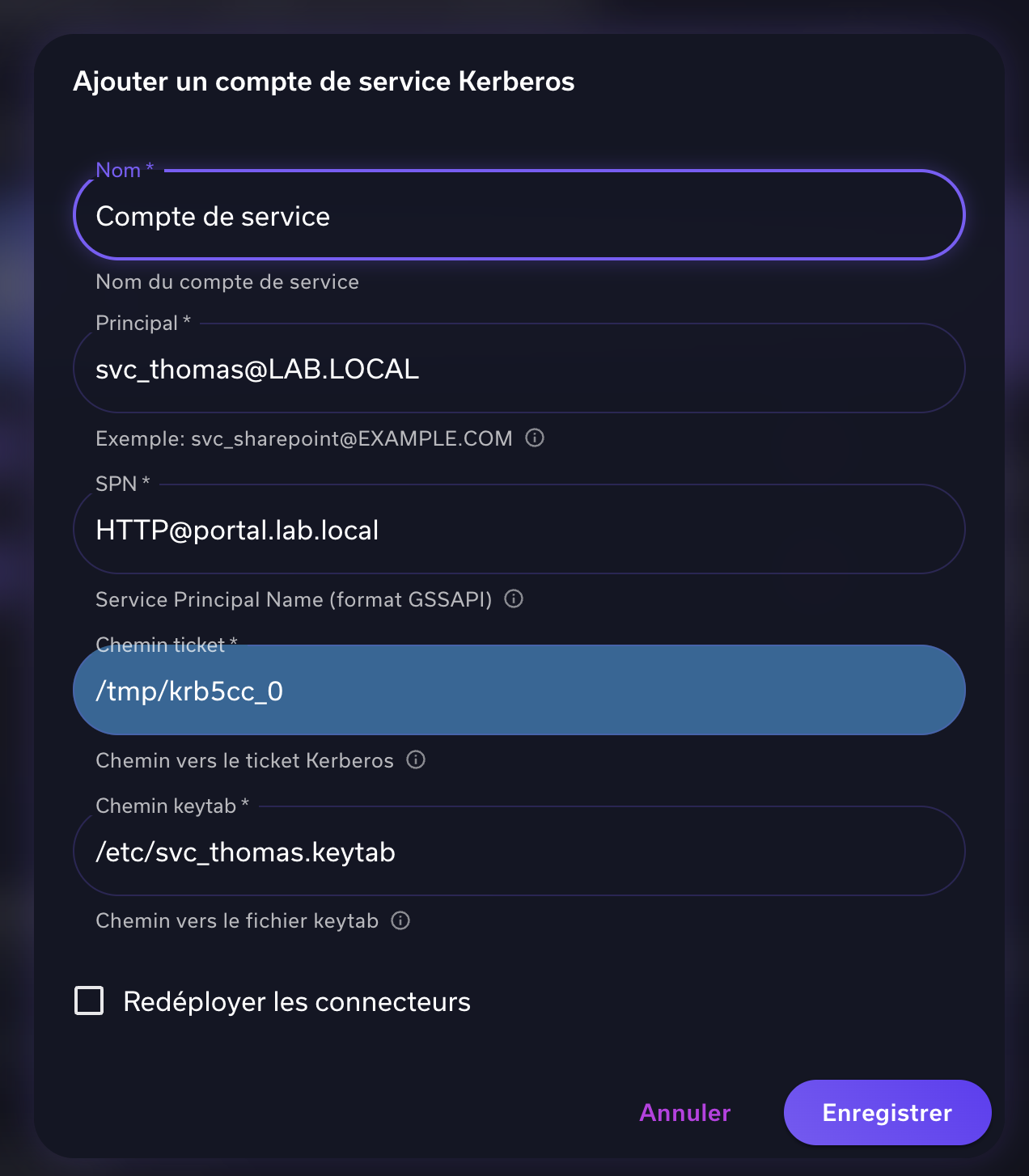Click the 'Principal *' field label
Viewport: 1029px width, 1176px height.
tap(142, 323)
